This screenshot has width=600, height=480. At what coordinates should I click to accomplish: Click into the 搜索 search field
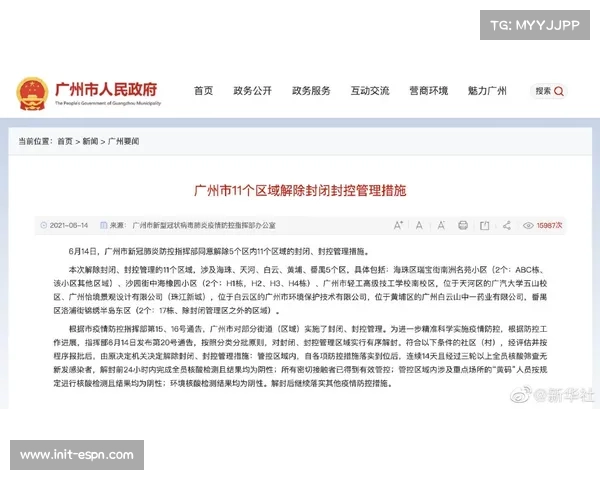pyautogui.click(x=541, y=91)
